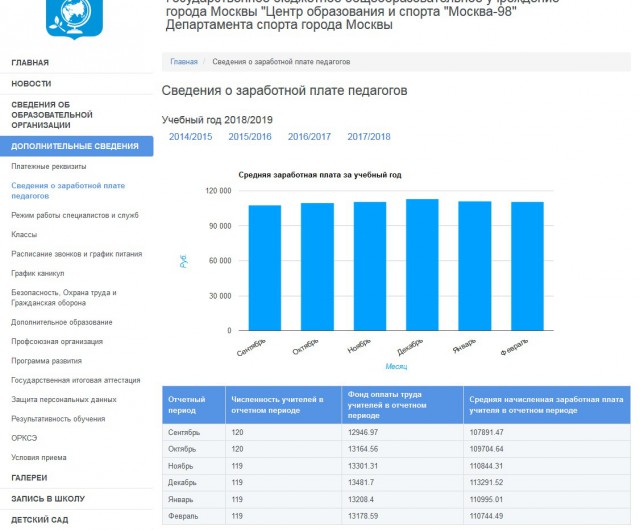Click salary value 109704.64
Viewport: 640px width, 530px height.
click(486, 449)
